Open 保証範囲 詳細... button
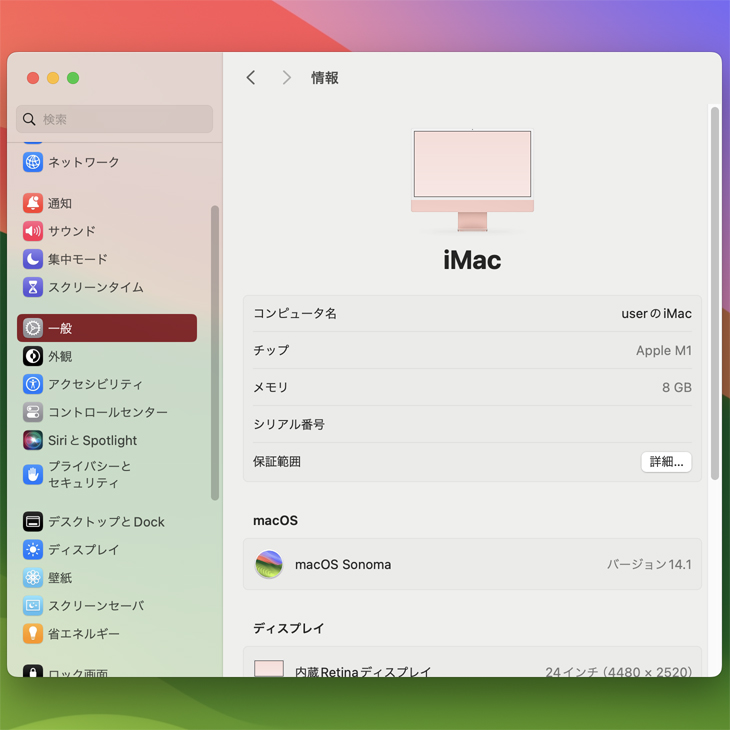 click(666, 462)
